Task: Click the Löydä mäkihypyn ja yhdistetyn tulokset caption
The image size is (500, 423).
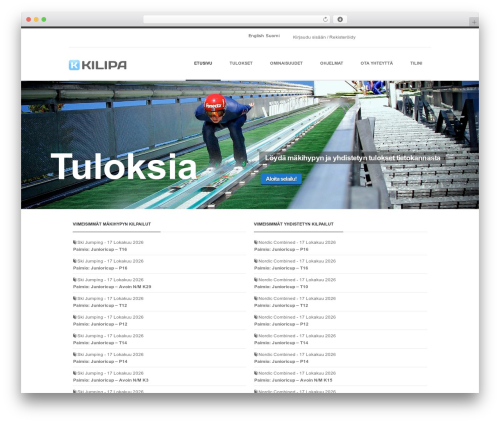Action: coord(352,158)
